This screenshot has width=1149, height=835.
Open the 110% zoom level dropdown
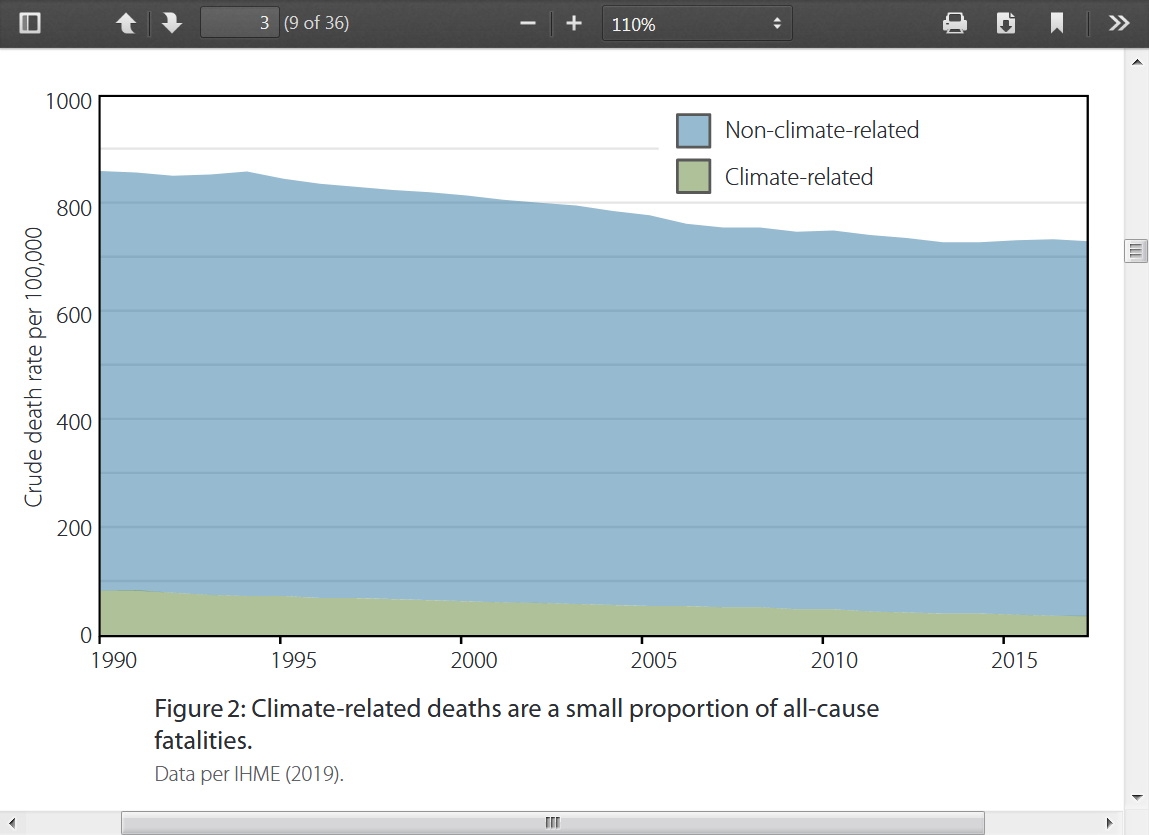pos(697,24)
